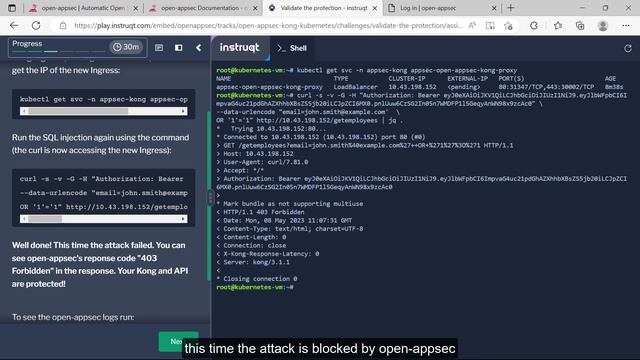640x360 pixels.
Task: Open the browser profile avatar
Action: [x=602, y=25]
